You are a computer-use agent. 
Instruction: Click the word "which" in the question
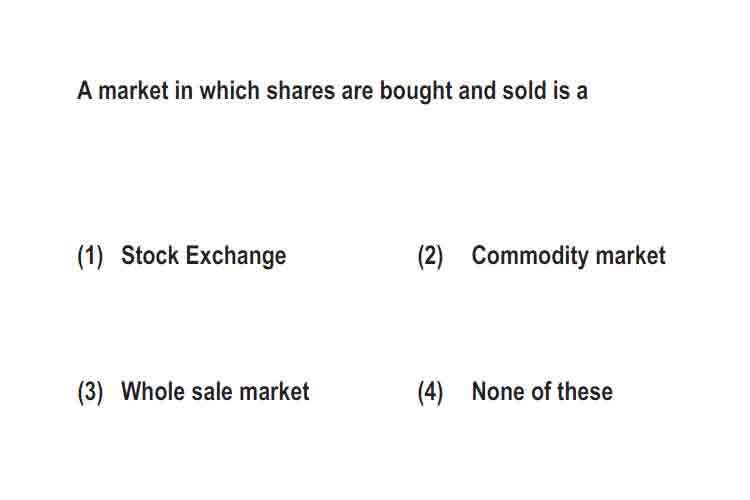tap(230, 90)
